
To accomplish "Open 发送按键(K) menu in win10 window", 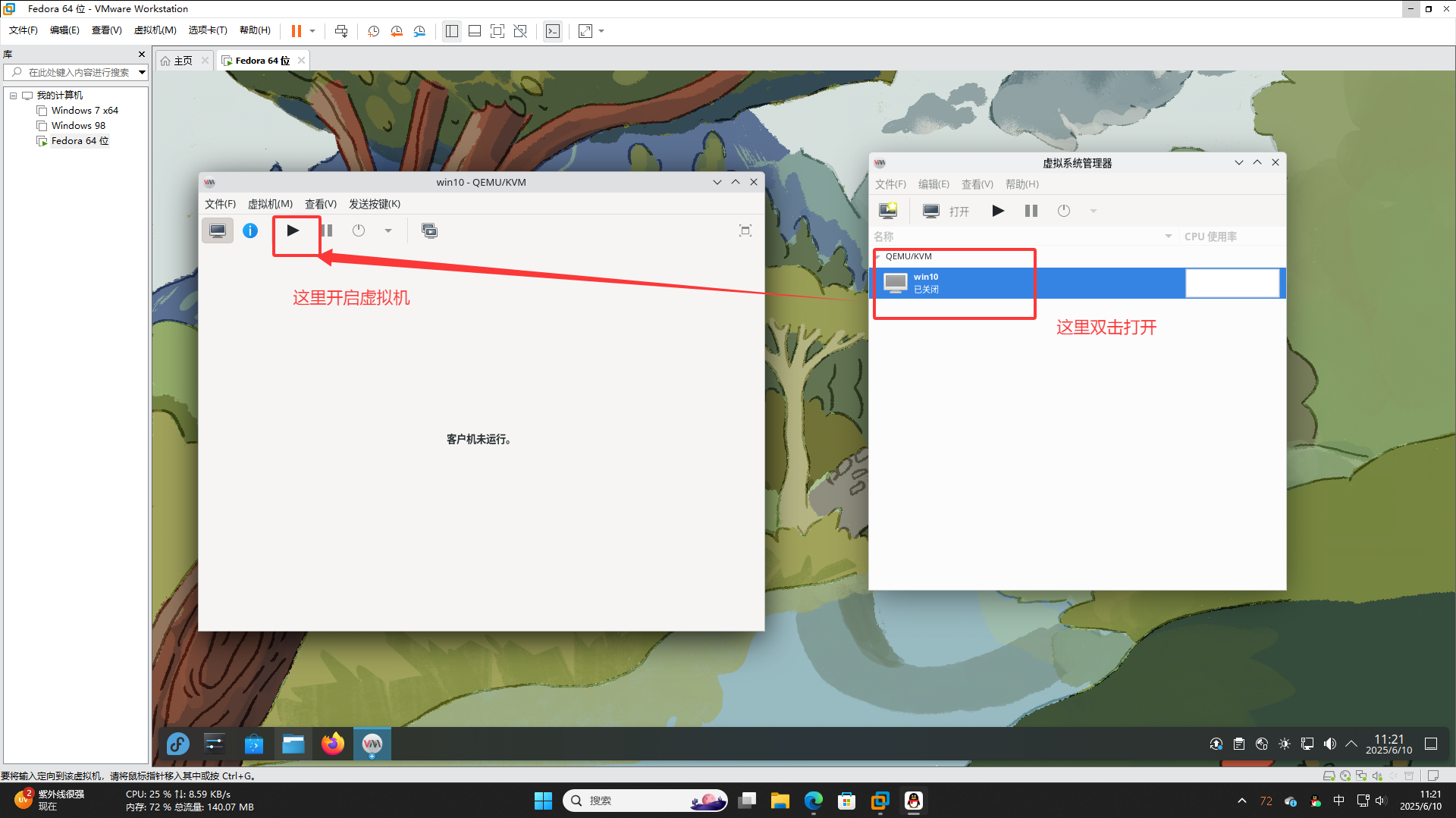I will [x=375, y=204].
